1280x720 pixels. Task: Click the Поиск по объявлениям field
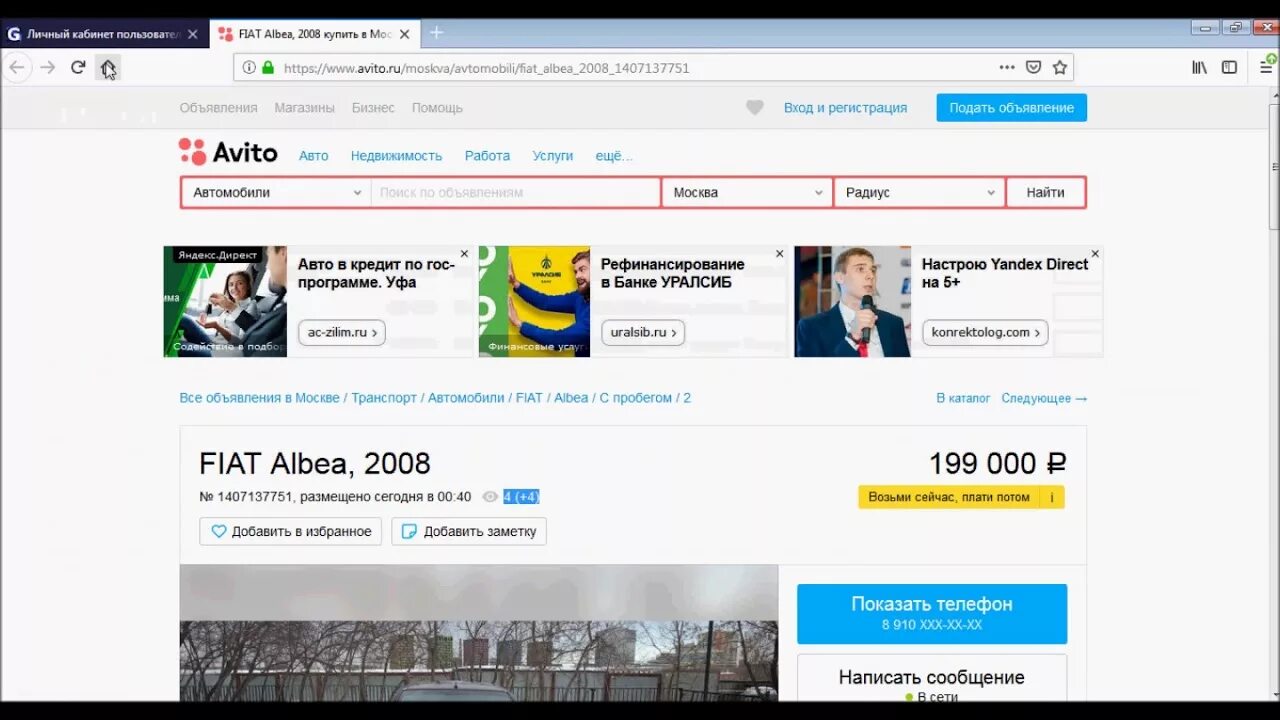click(515, 192)
